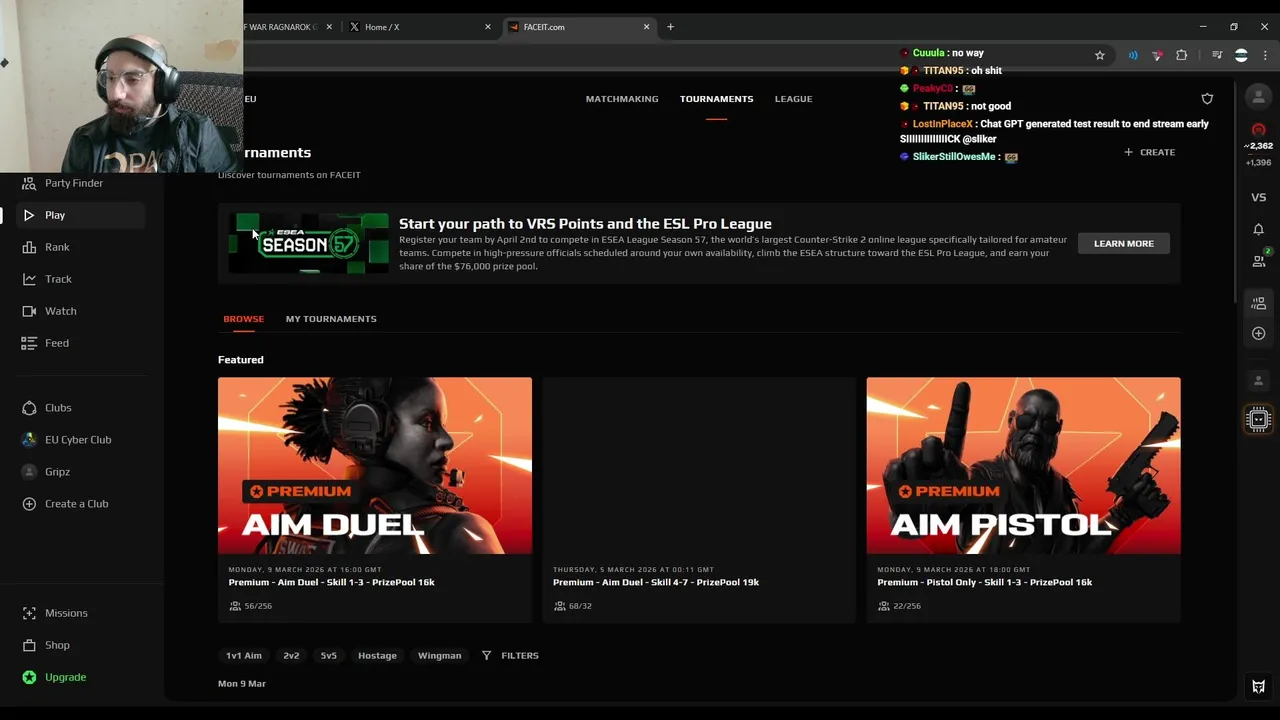Click the green Upgrade star icon
This screenshot has width=1280, height=720.
(29, 677)
